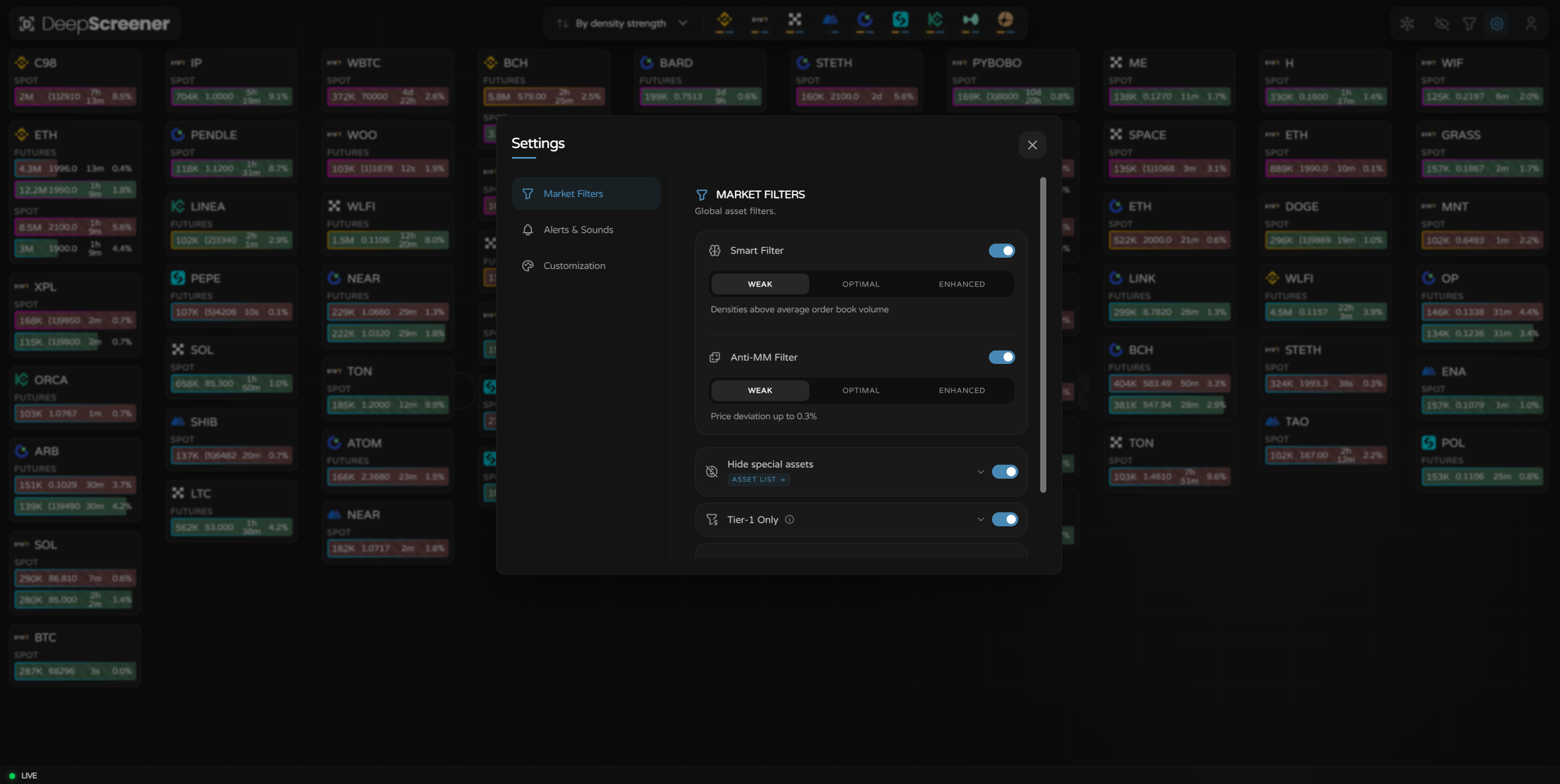This screenshot has height=784, width=1560.
Task: Toggle the KuCoin exchange icon
Action: (x=935, y=23)
